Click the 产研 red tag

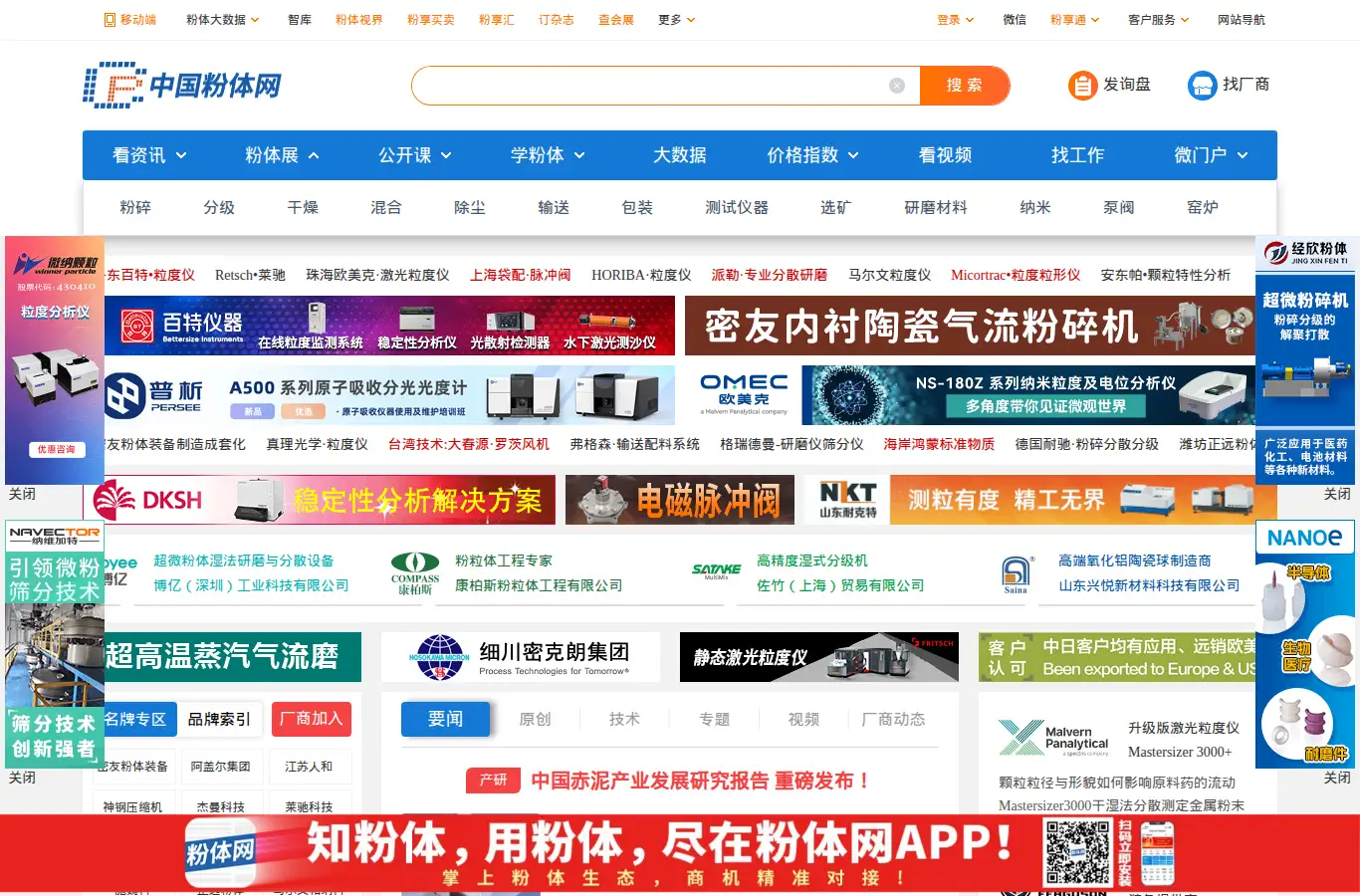tap(493, 781)
